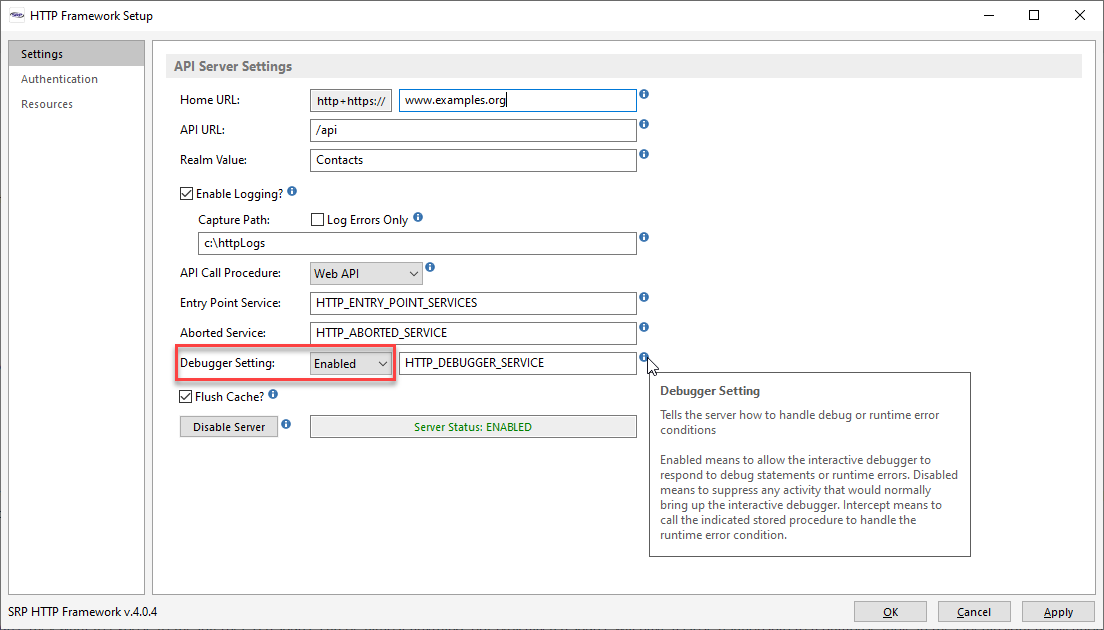Click the http+https:// protocol button

(x=351, y=101)
